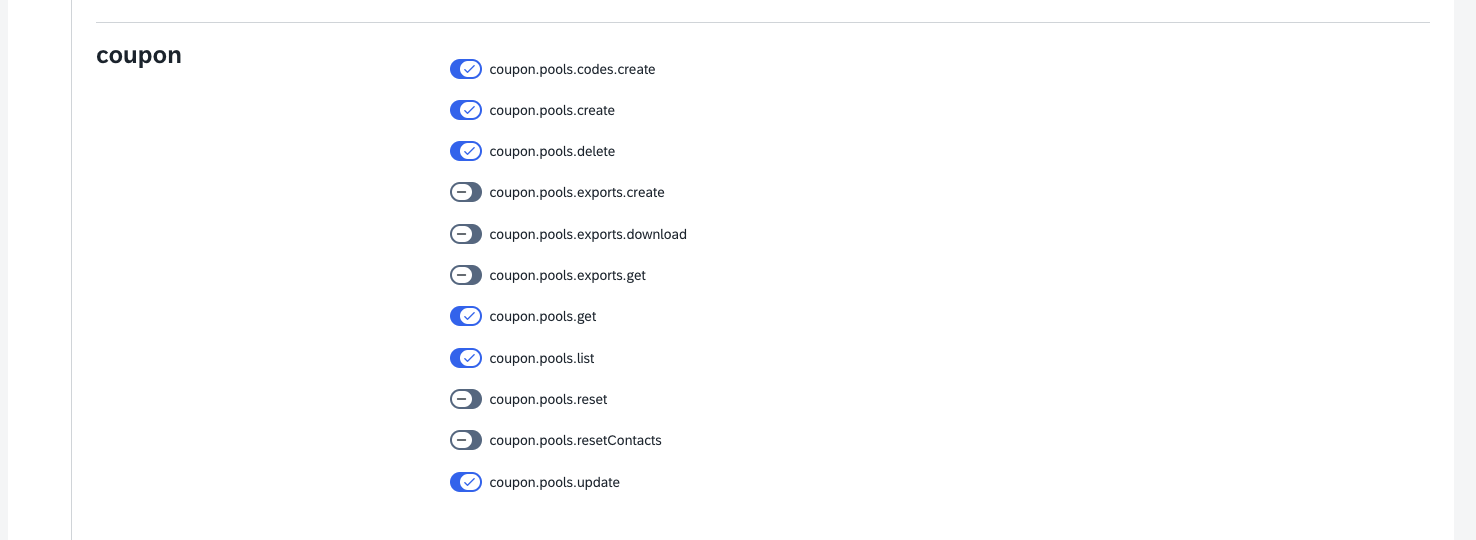Click the coupon.pools.exports.get label text
This screenshot has height=540, width=1476.
pyautogui.click(x=567, y=275)
